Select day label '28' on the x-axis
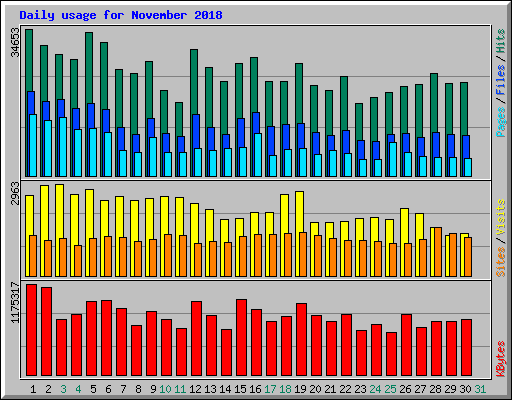512x400 pixels. [x=435, y=389]
